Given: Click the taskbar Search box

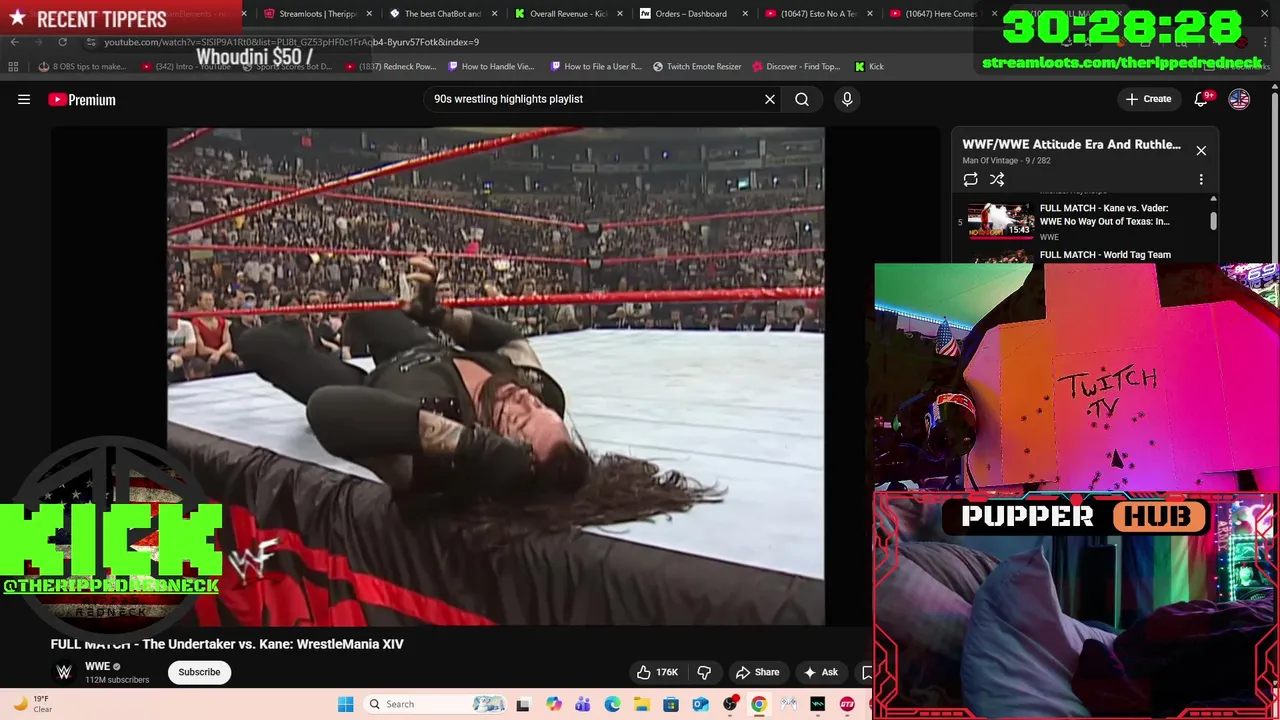Looking at the screenshot, I should tap(435, 704).
